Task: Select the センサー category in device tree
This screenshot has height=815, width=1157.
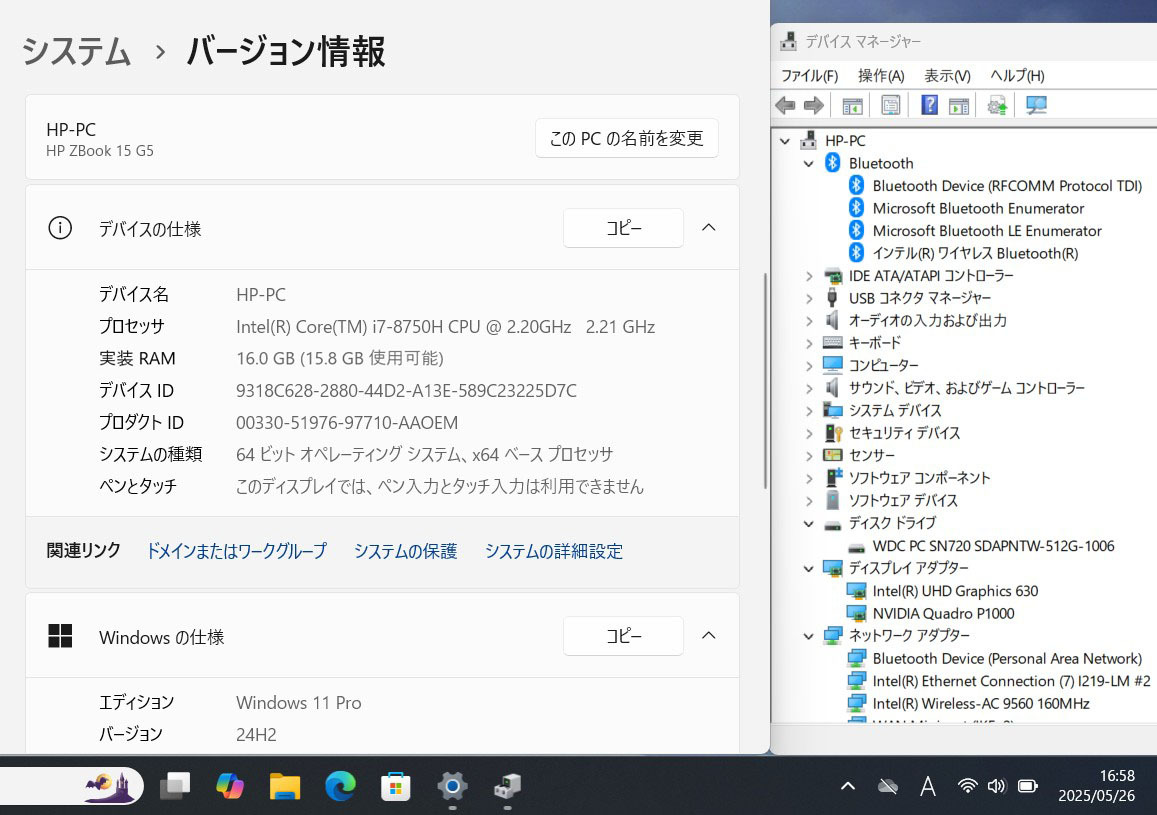Action: [x=871, y=456]
